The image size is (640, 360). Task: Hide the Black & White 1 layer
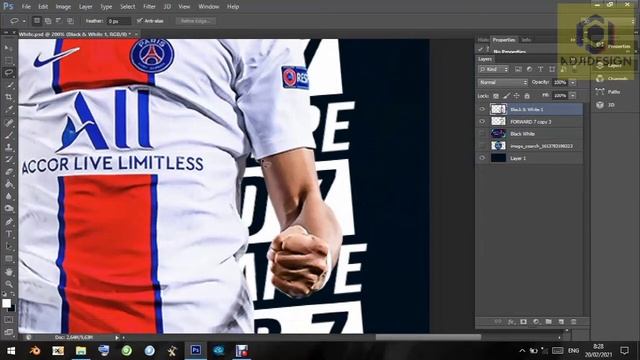click(482, 109)
